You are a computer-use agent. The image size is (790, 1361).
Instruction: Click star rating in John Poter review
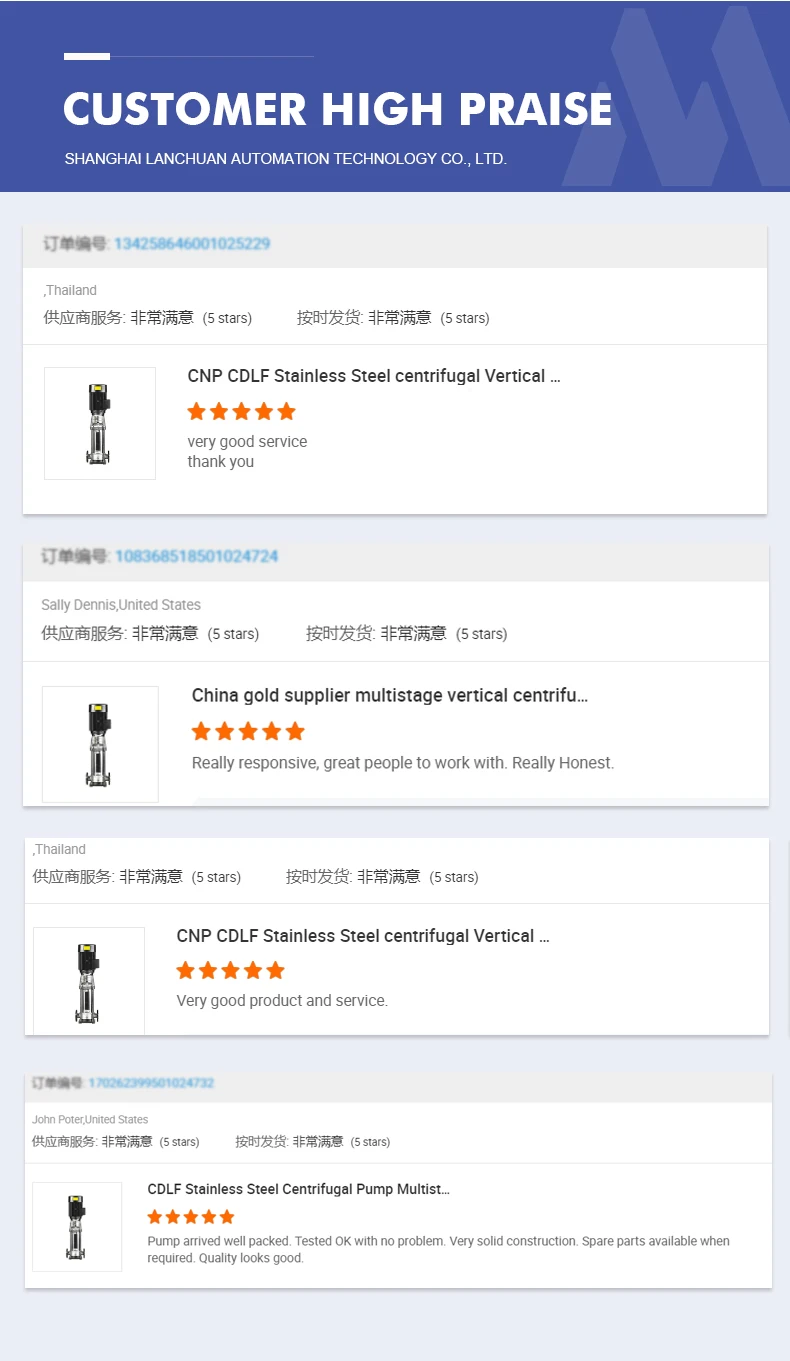tap(191, 1217)
